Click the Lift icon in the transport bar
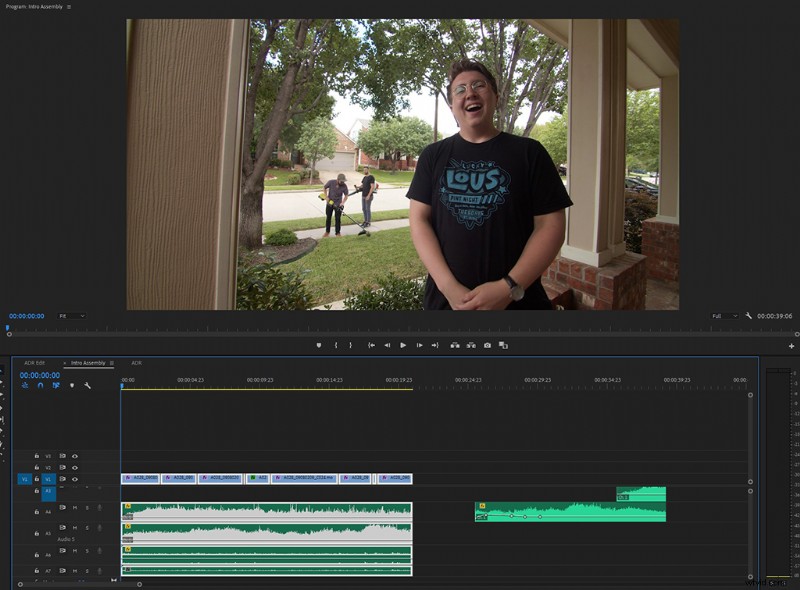The image size is (800, 590). click(454, 345)
